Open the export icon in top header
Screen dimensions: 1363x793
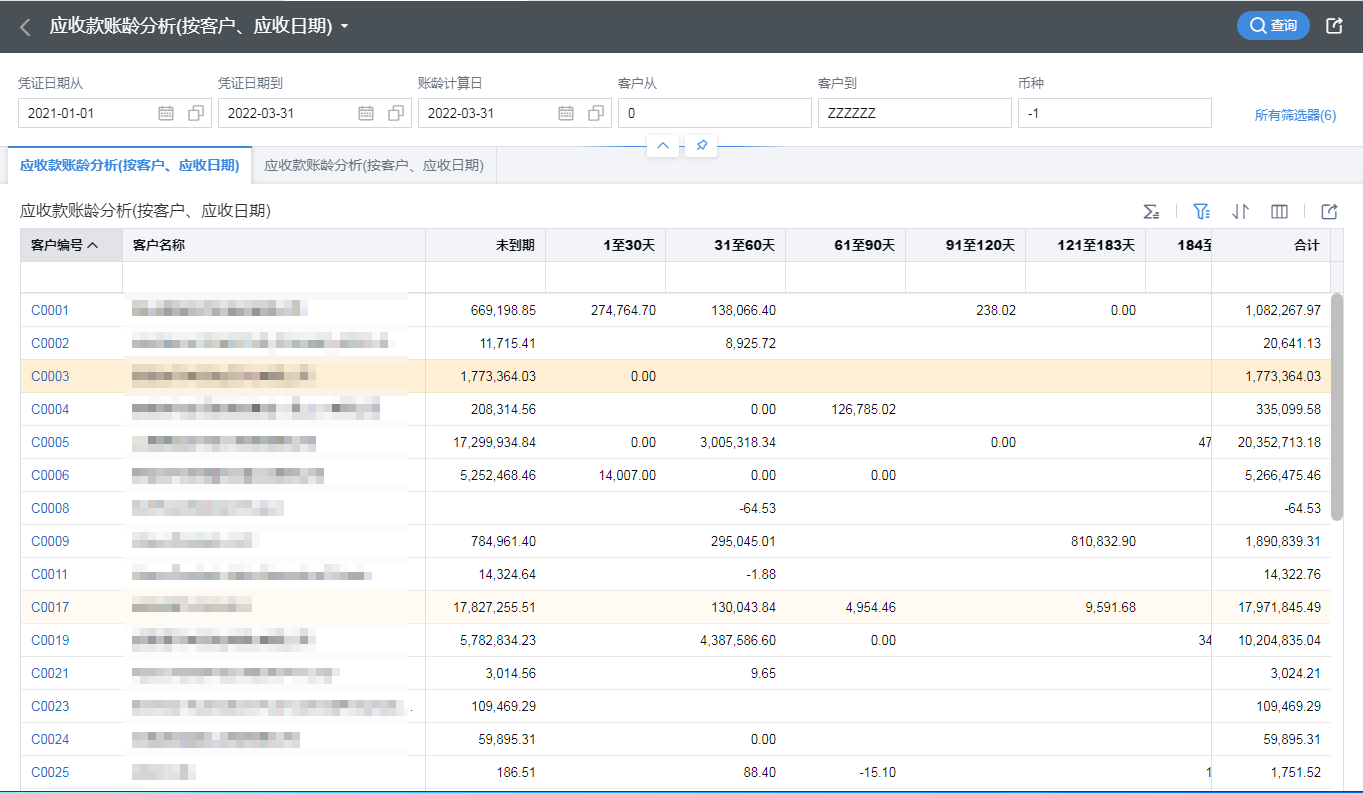click(x=1333, y=26)
